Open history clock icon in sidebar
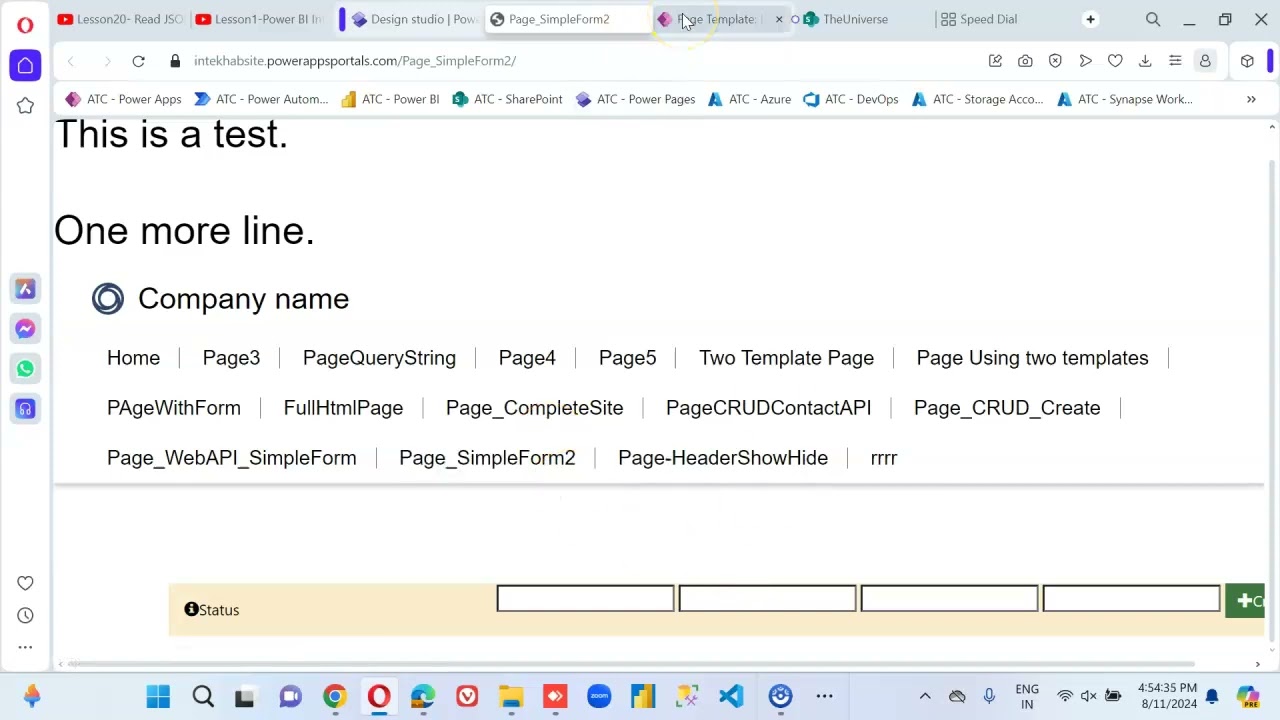Image resolution: width=1280 pixels, height=720 pixels. pyautogui.click(x=25, y=616)
